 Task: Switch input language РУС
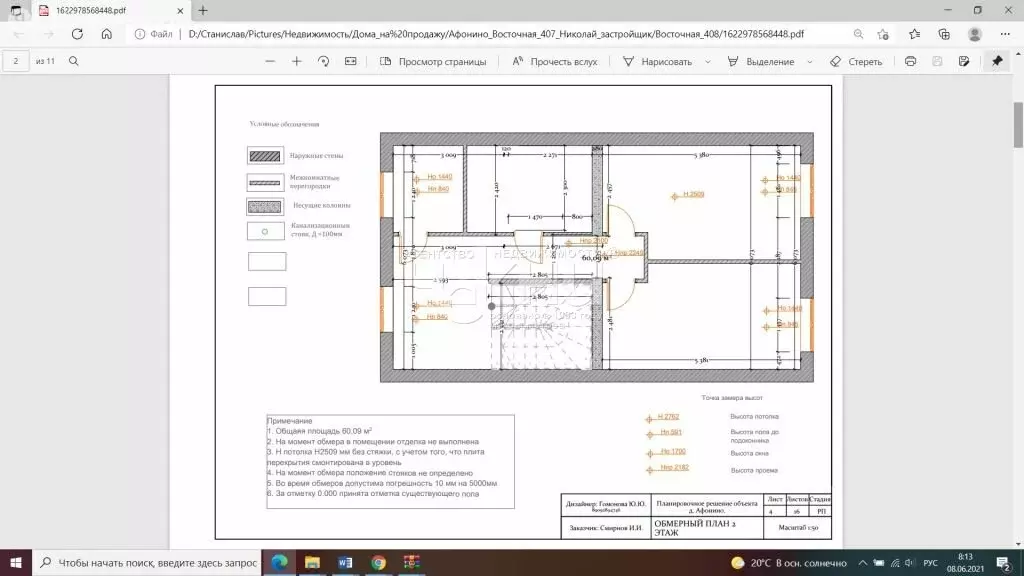(x=931, y=562)
